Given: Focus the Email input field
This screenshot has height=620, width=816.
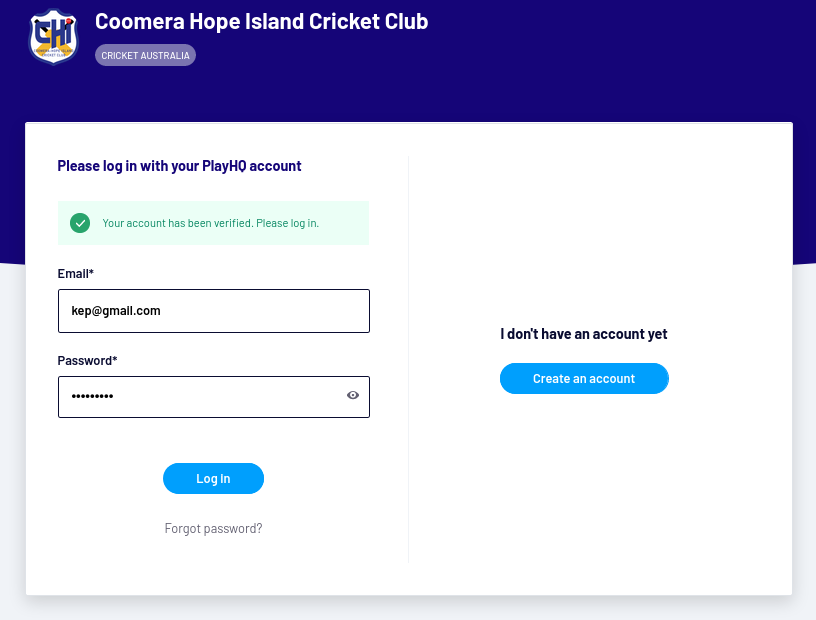Looking at the screenshot, I should tap(214, 311).
